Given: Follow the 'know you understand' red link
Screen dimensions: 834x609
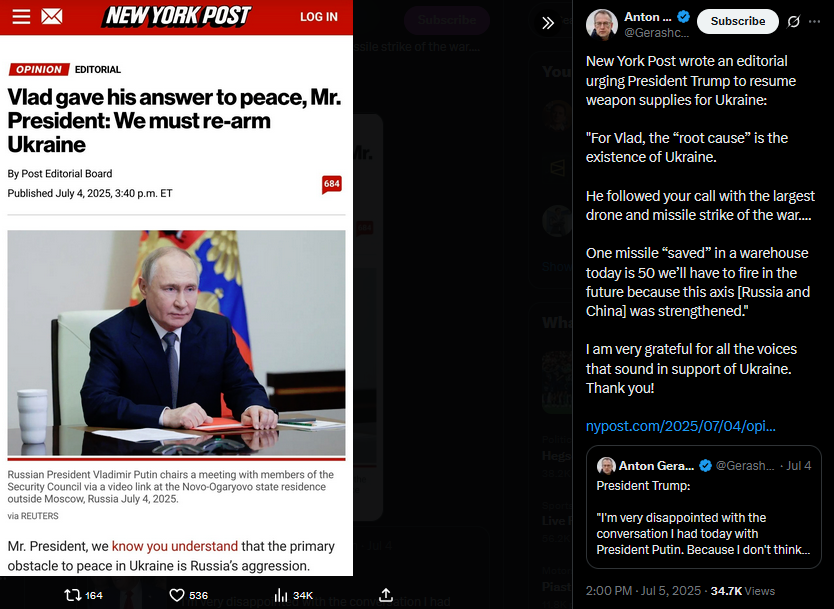Looking at the screenshot, I should [x=174, y=546].
